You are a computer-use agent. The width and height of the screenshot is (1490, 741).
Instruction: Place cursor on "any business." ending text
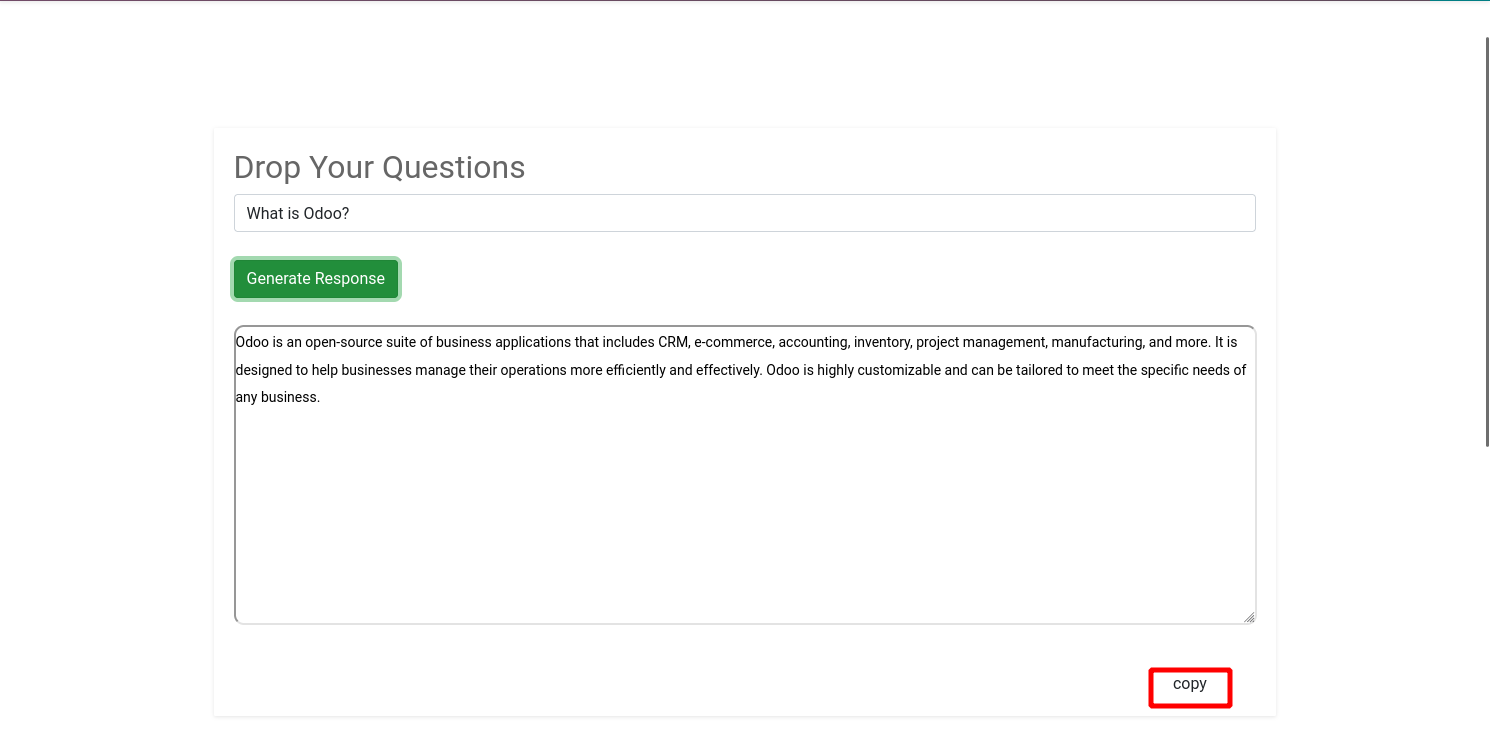click(x=278, y=397)
